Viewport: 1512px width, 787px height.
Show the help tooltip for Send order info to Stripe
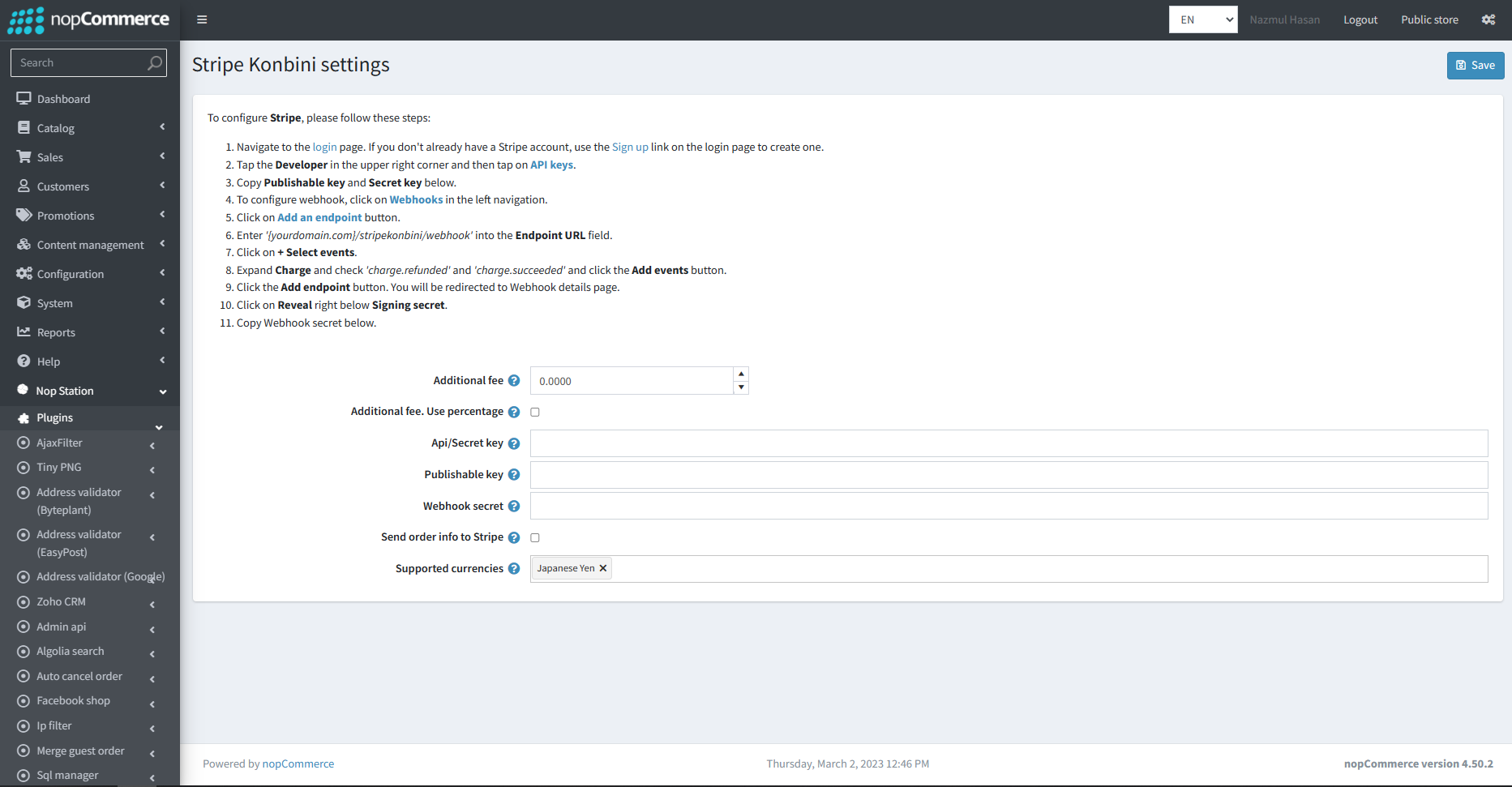coord(514,537)
